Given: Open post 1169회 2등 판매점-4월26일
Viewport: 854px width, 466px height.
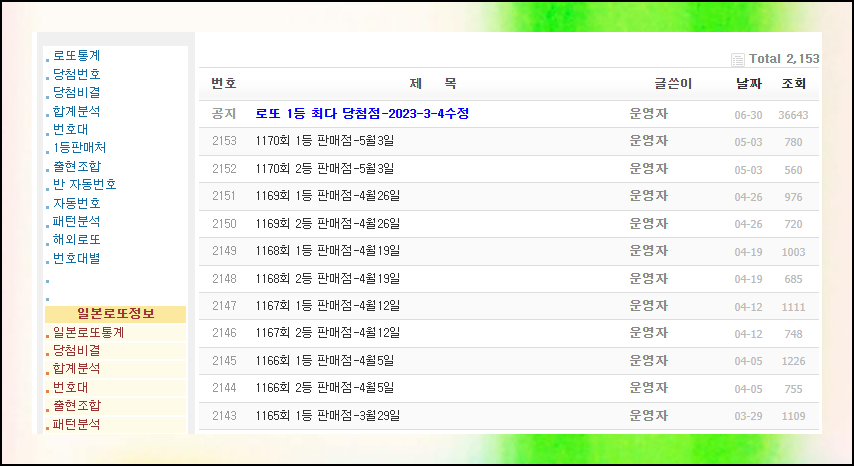Looking at the screenshot, I should 327,224.
